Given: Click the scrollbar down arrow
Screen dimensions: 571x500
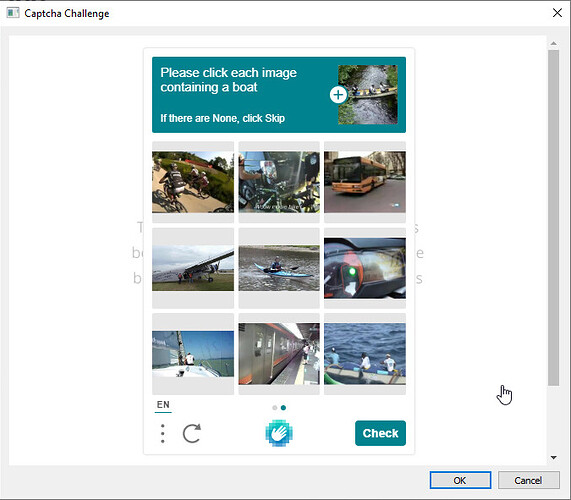Looking at the screenshot, I should coord(554,457).
